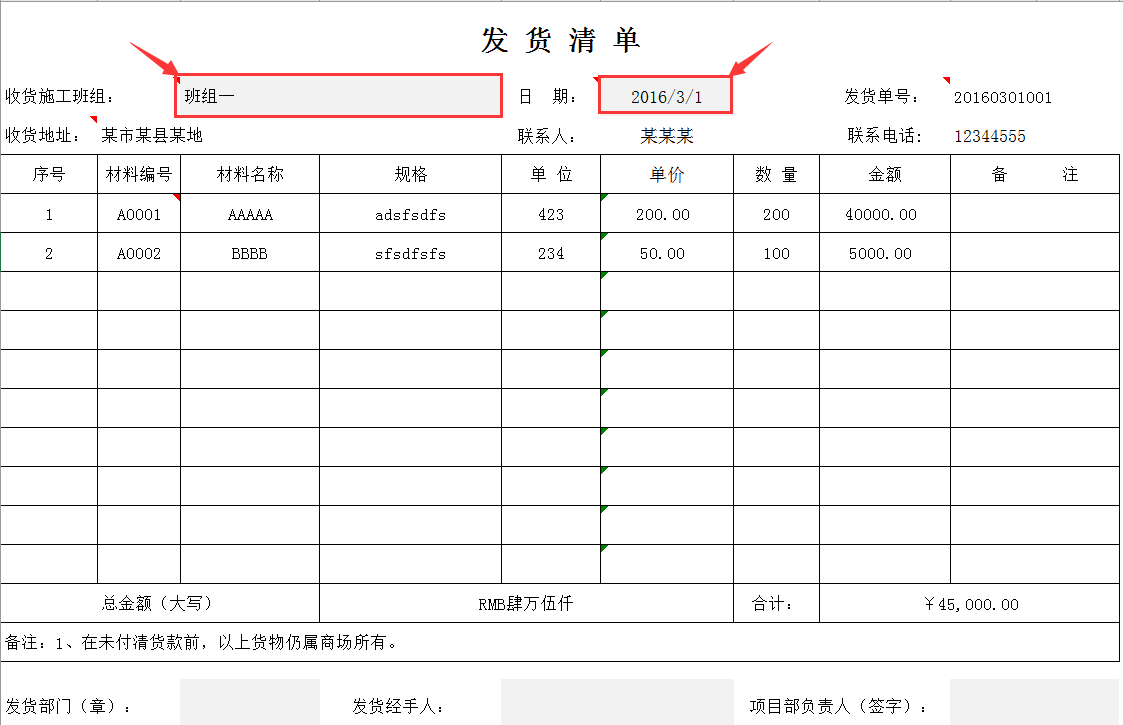The image size is (1123, 725).
Task: Select amount cell 40000.00
Action: click(x=885, y=213)
